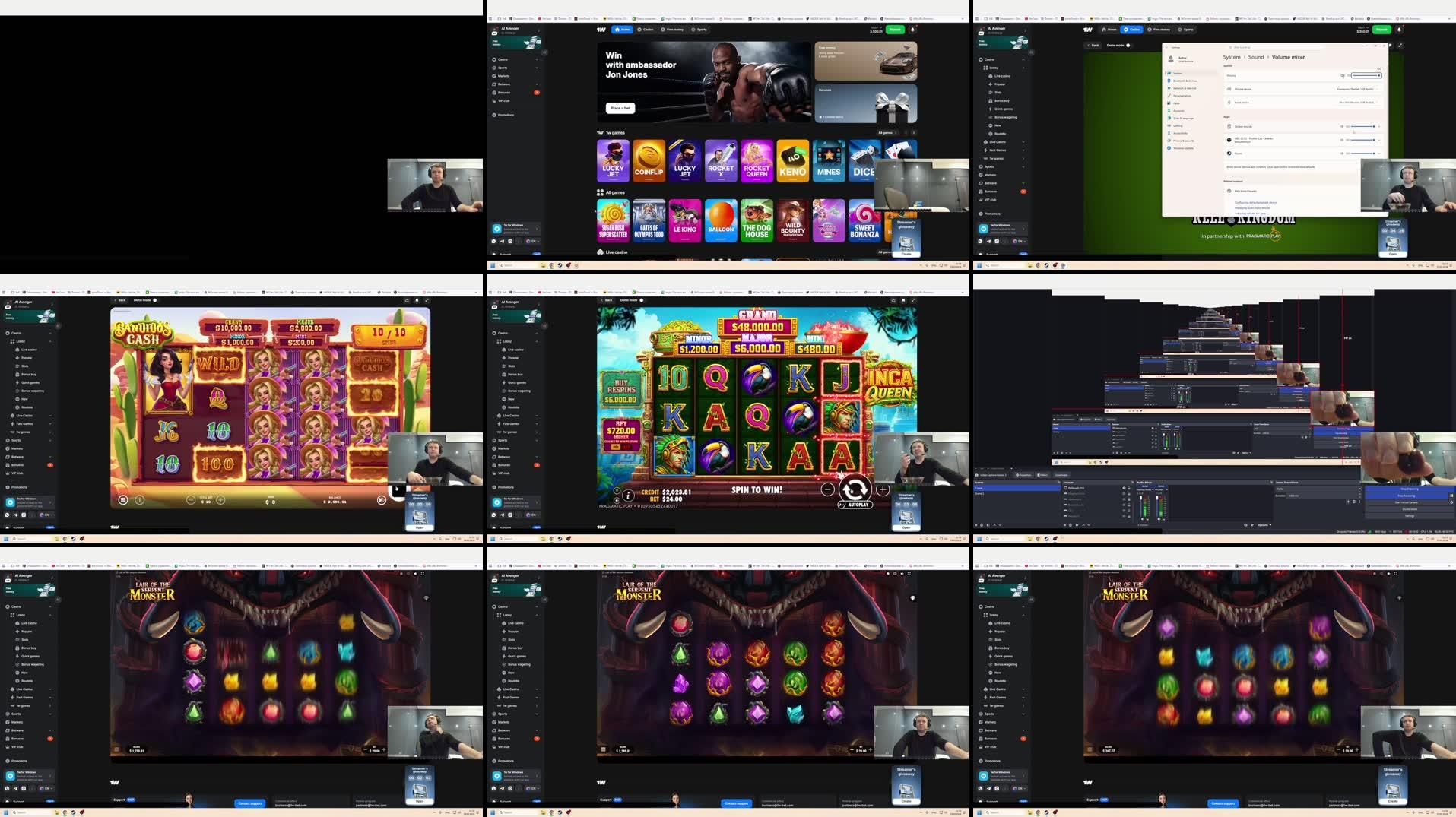The width and height of the screenshot is (1456, 817).
Task: Expand Sports sidebar item on home page frame
Action: click(516, 68)
